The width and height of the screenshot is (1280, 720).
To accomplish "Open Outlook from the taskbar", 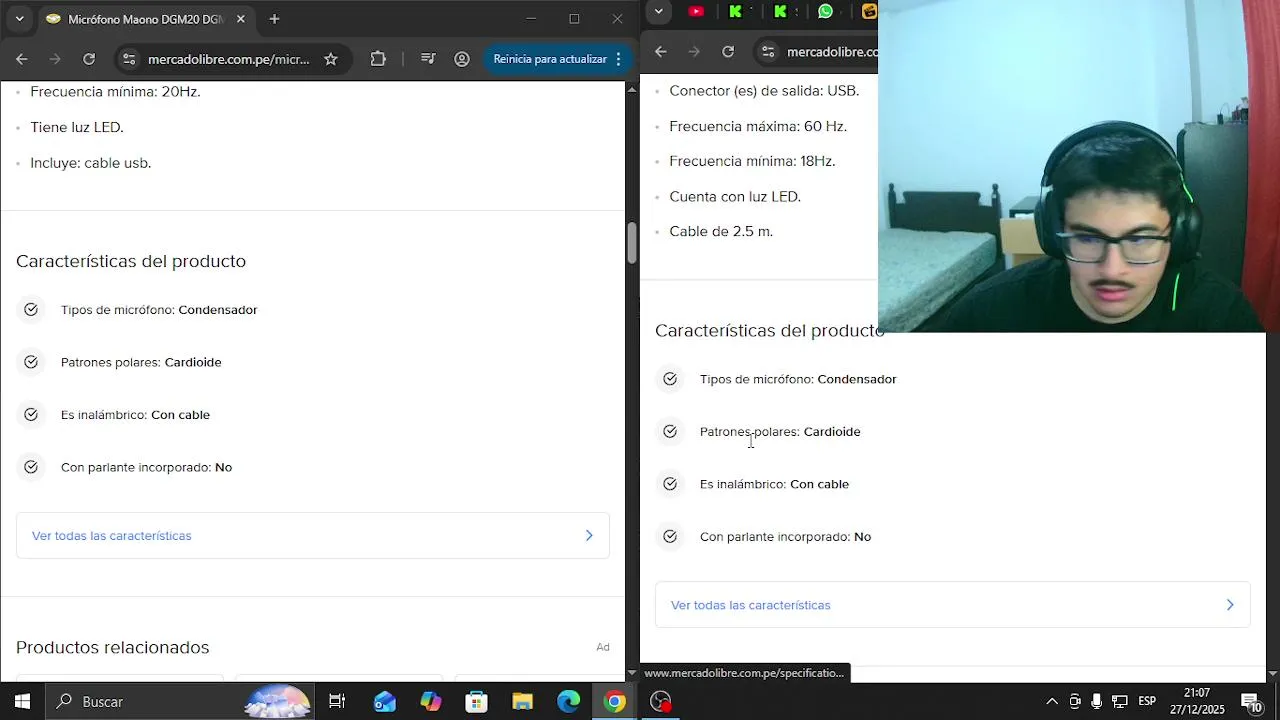I will point(385,702).
